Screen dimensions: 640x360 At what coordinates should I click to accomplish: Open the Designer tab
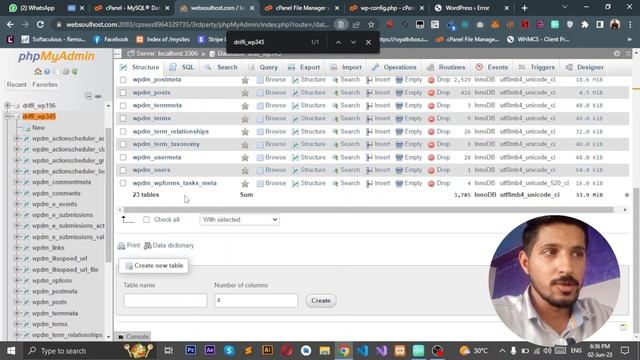585,67
